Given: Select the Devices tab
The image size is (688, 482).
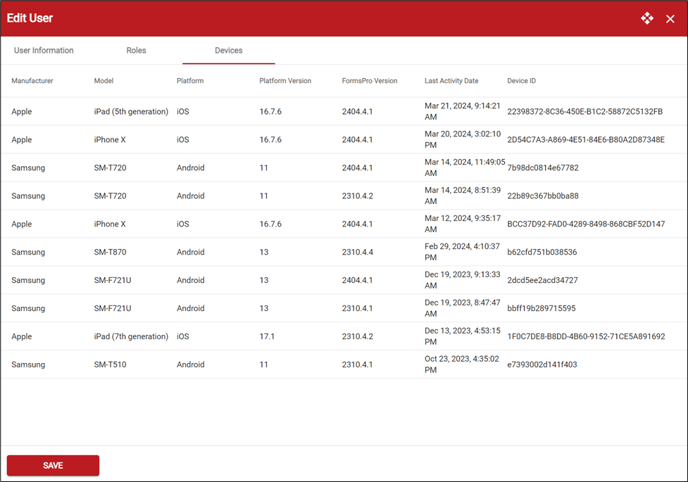Looking at the screenshot, I should coord(229,50).
